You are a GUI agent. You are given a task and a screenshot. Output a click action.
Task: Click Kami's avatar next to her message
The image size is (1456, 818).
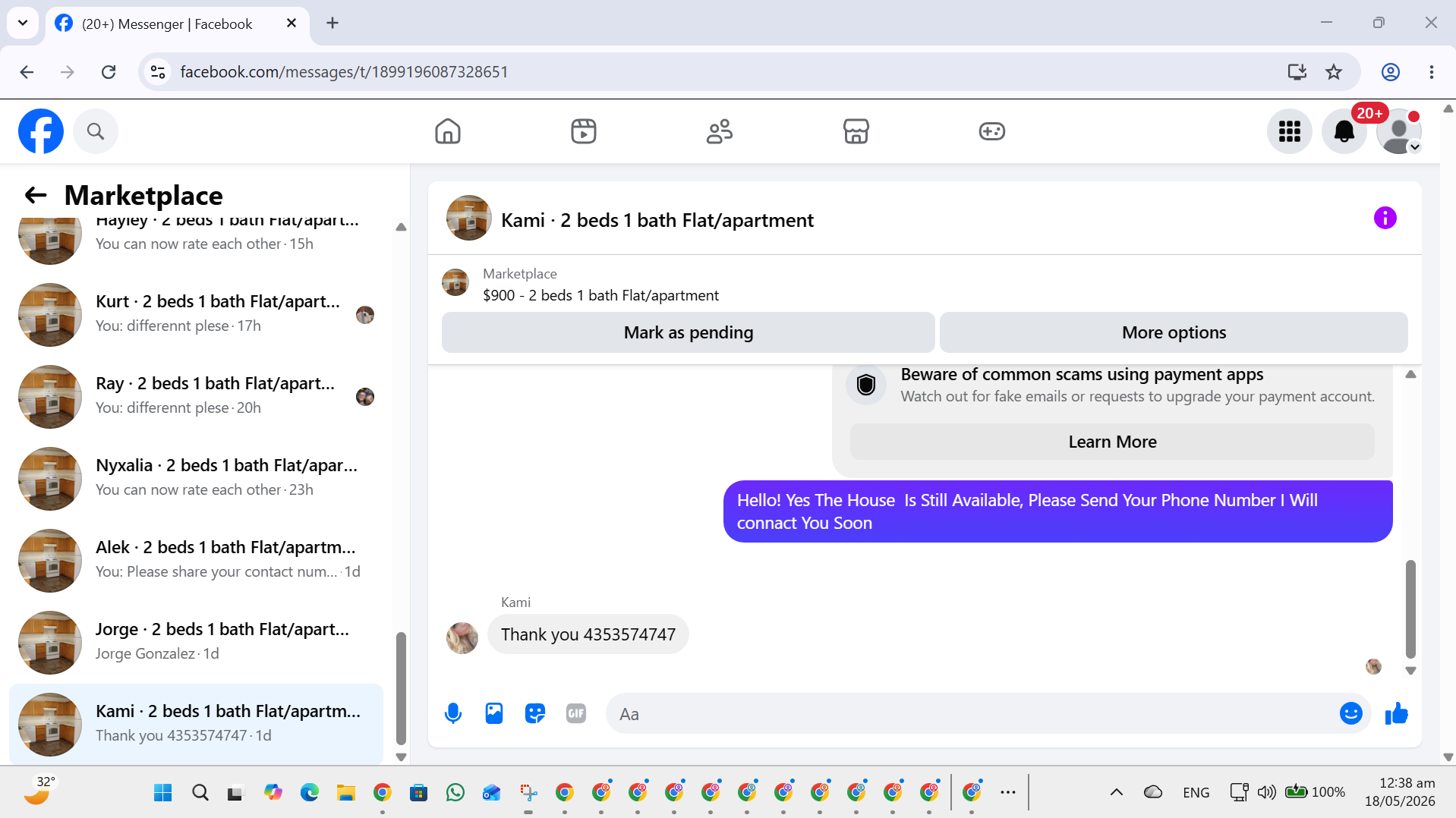[x=462, y=637]
